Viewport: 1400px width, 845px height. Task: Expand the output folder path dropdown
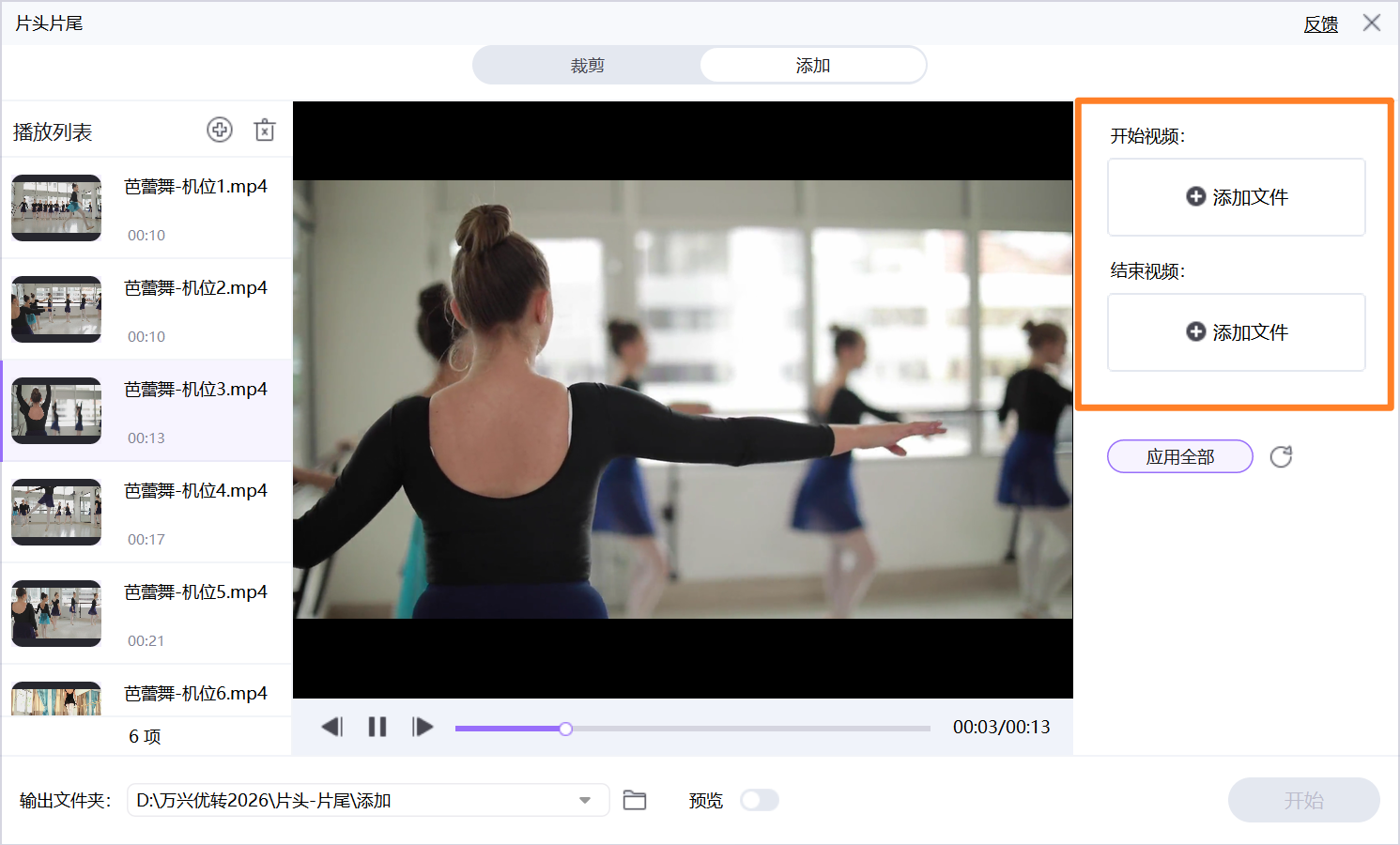click(585, 800)
